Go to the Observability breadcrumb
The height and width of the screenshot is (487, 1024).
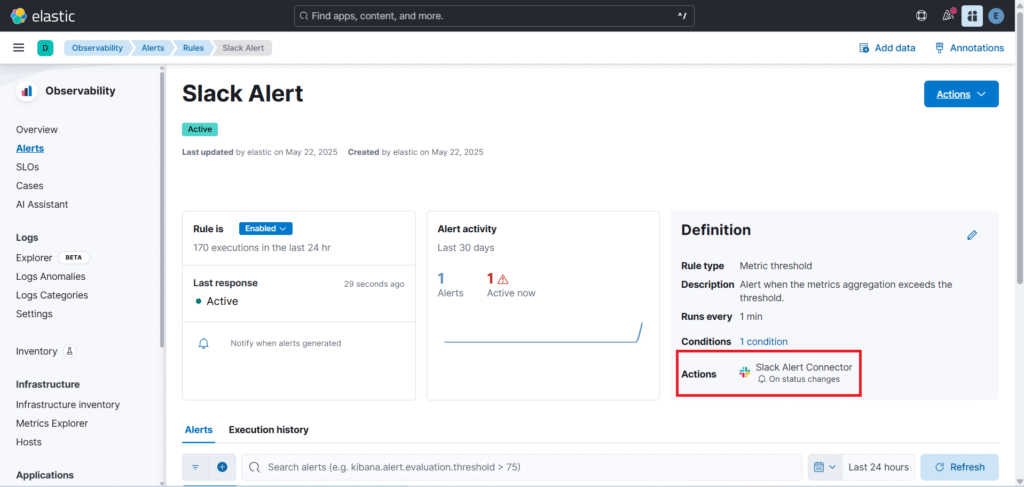coord(97,48)
